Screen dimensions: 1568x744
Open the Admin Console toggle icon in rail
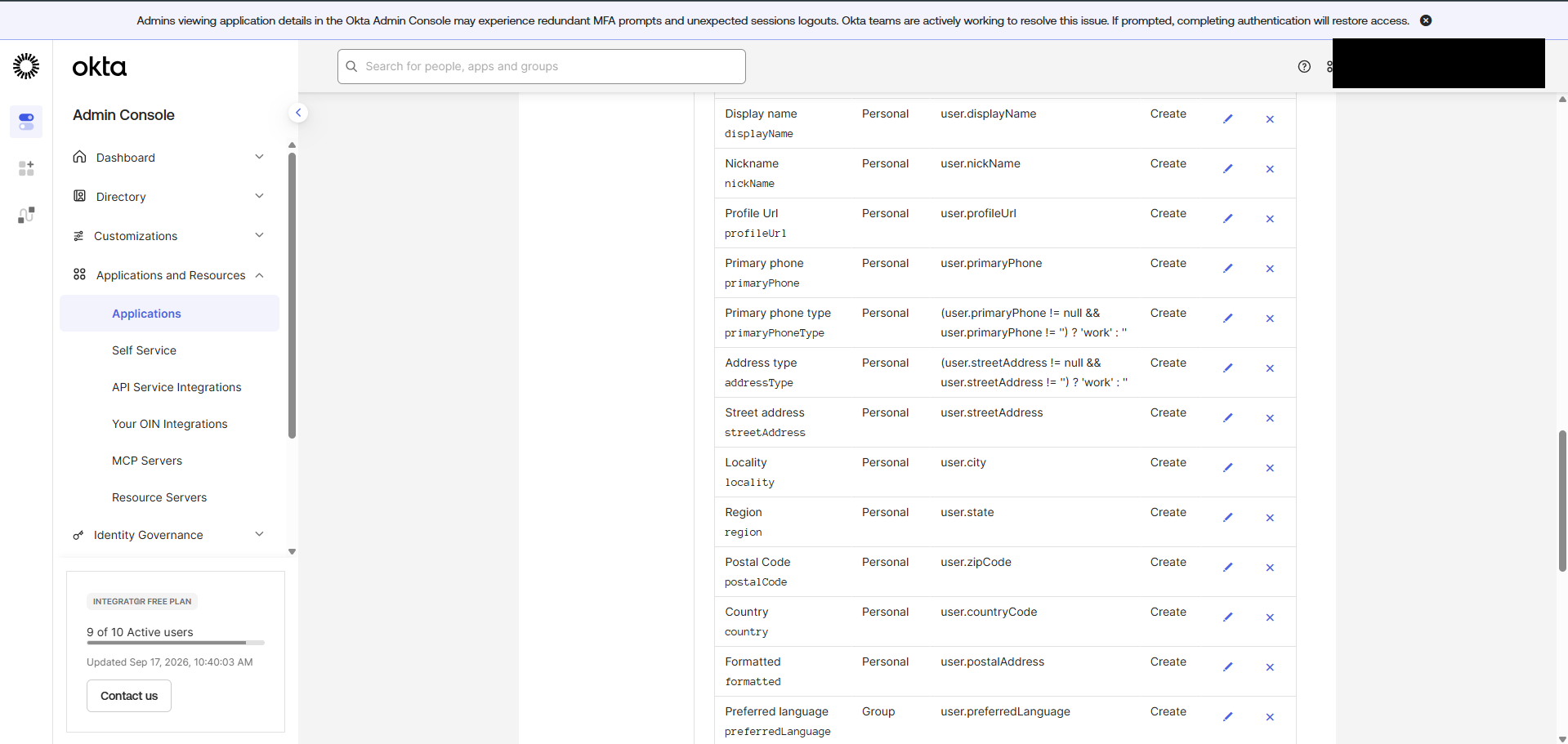(26, 122)
